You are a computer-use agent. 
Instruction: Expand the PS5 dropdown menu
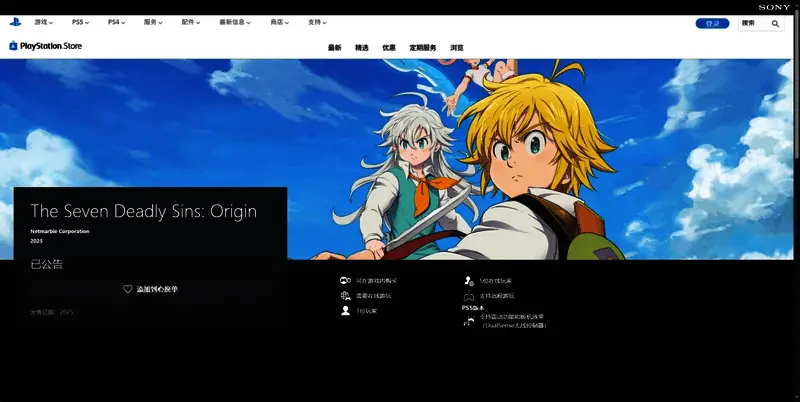pos(81,22)
